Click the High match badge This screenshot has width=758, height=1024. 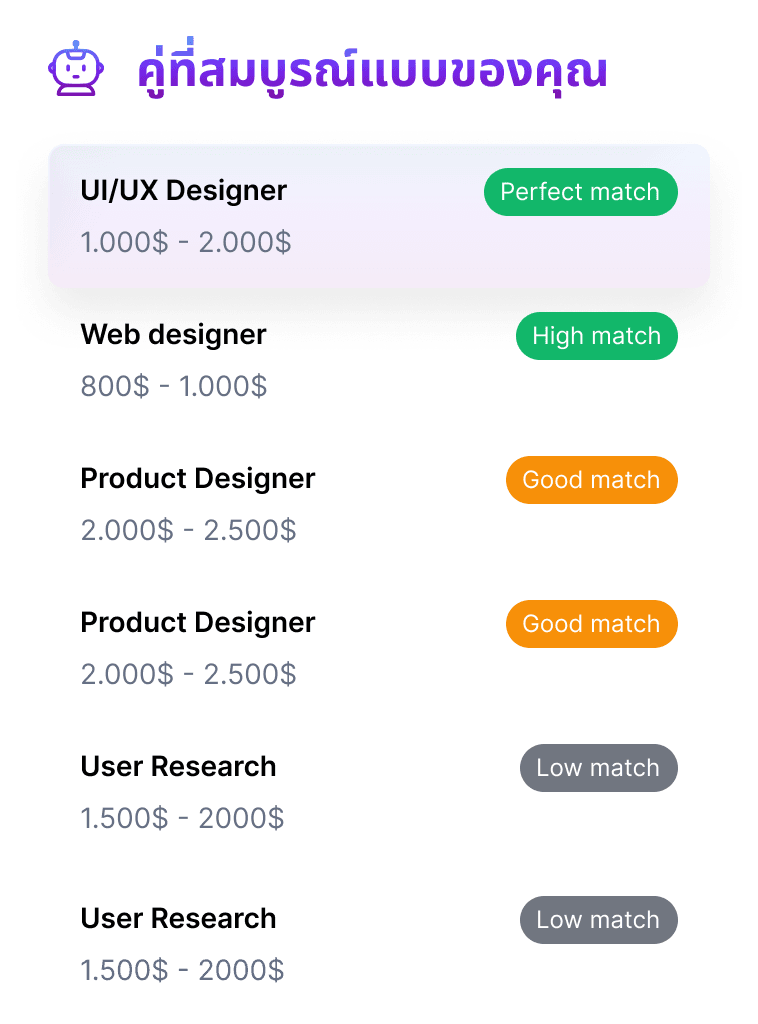597,336
